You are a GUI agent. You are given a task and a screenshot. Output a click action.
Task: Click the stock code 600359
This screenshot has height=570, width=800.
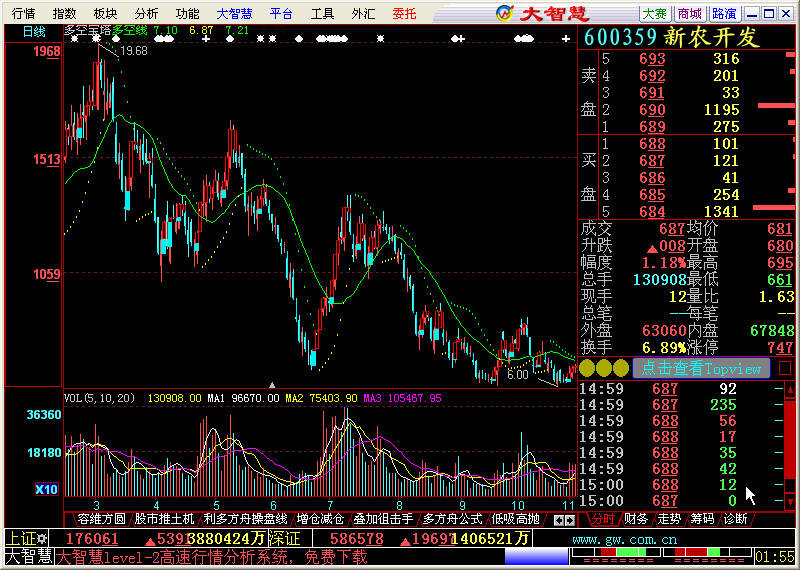pyautogui.click(x=620, y=38)
